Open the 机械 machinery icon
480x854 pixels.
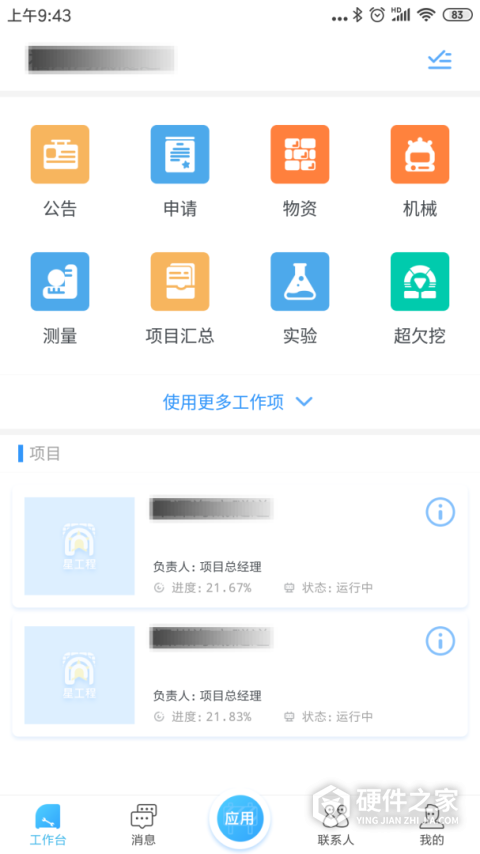pos(420,155)
